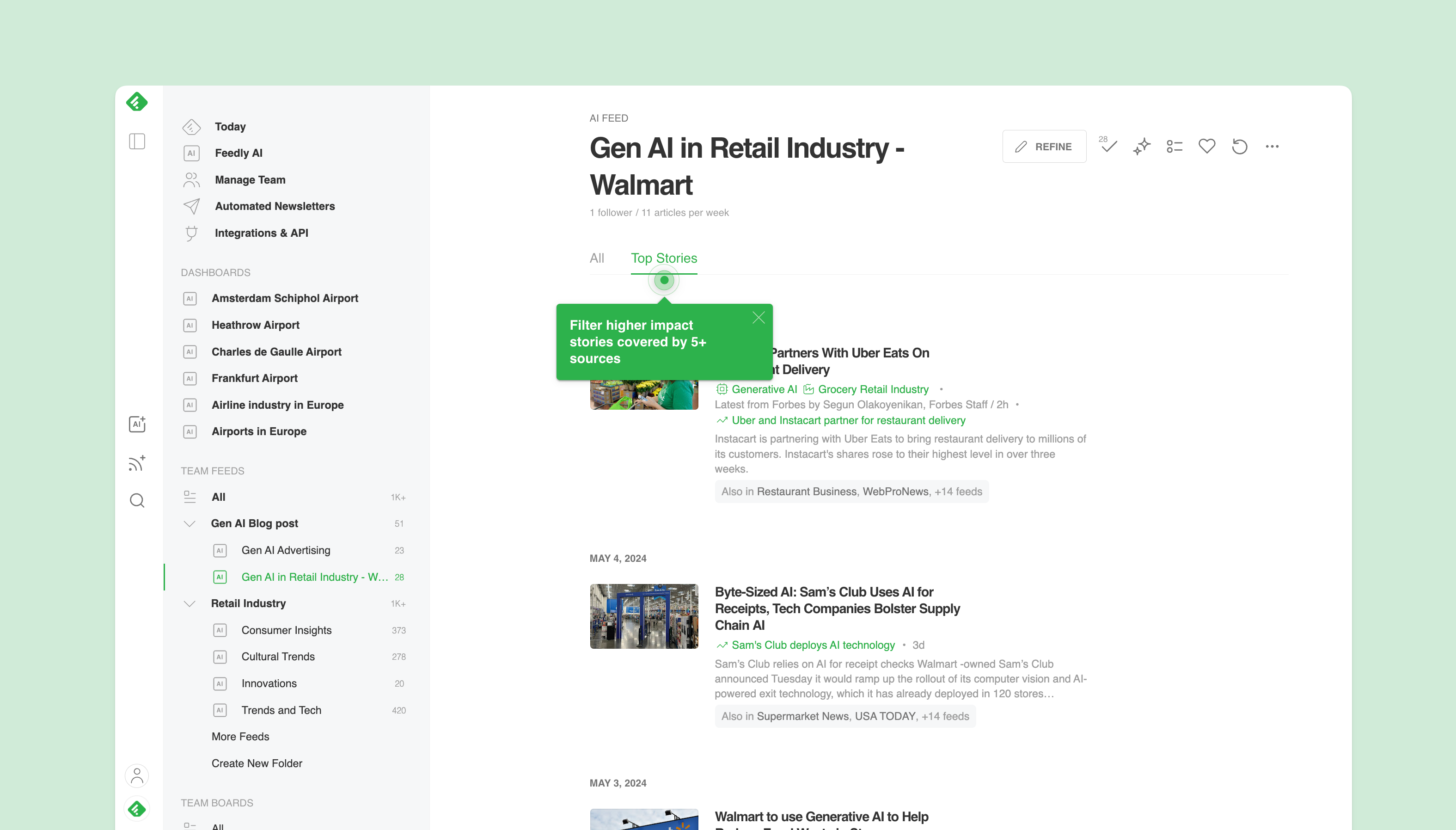The width and height of the screenshot is (1456, 830).
Task: Collapse the Gen AI Blog post folder
Action: 190,523
